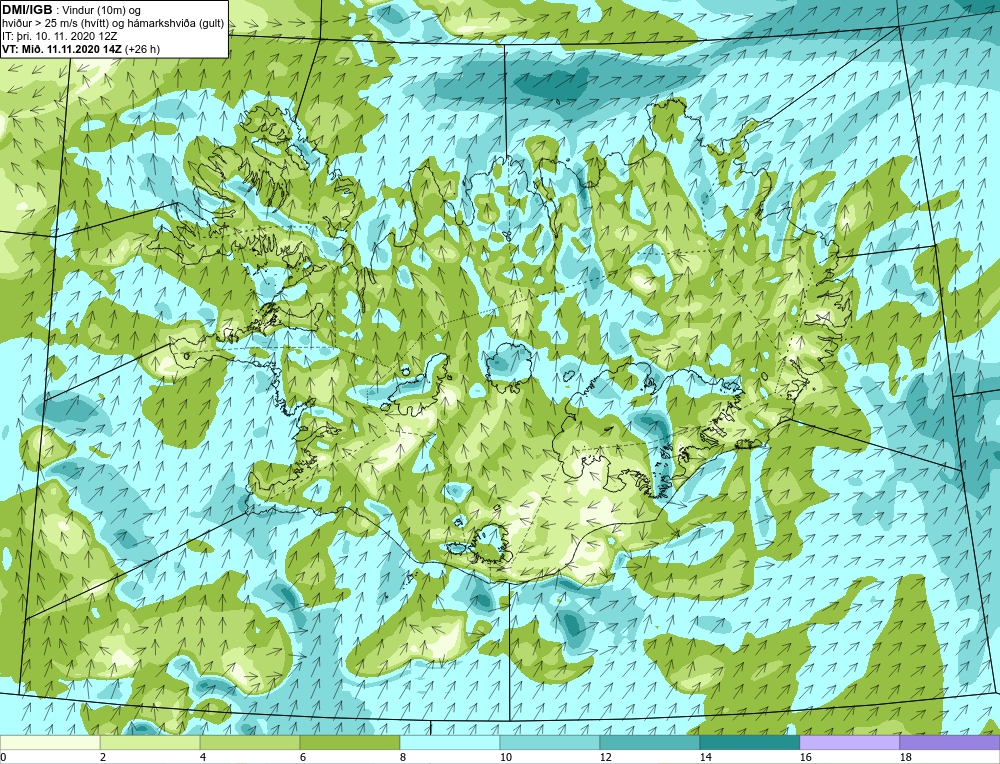Image resolution: width=1000 pixels, height=764 pixels.
Task: Click the legend tick label '16'
Action: point(805,758)
